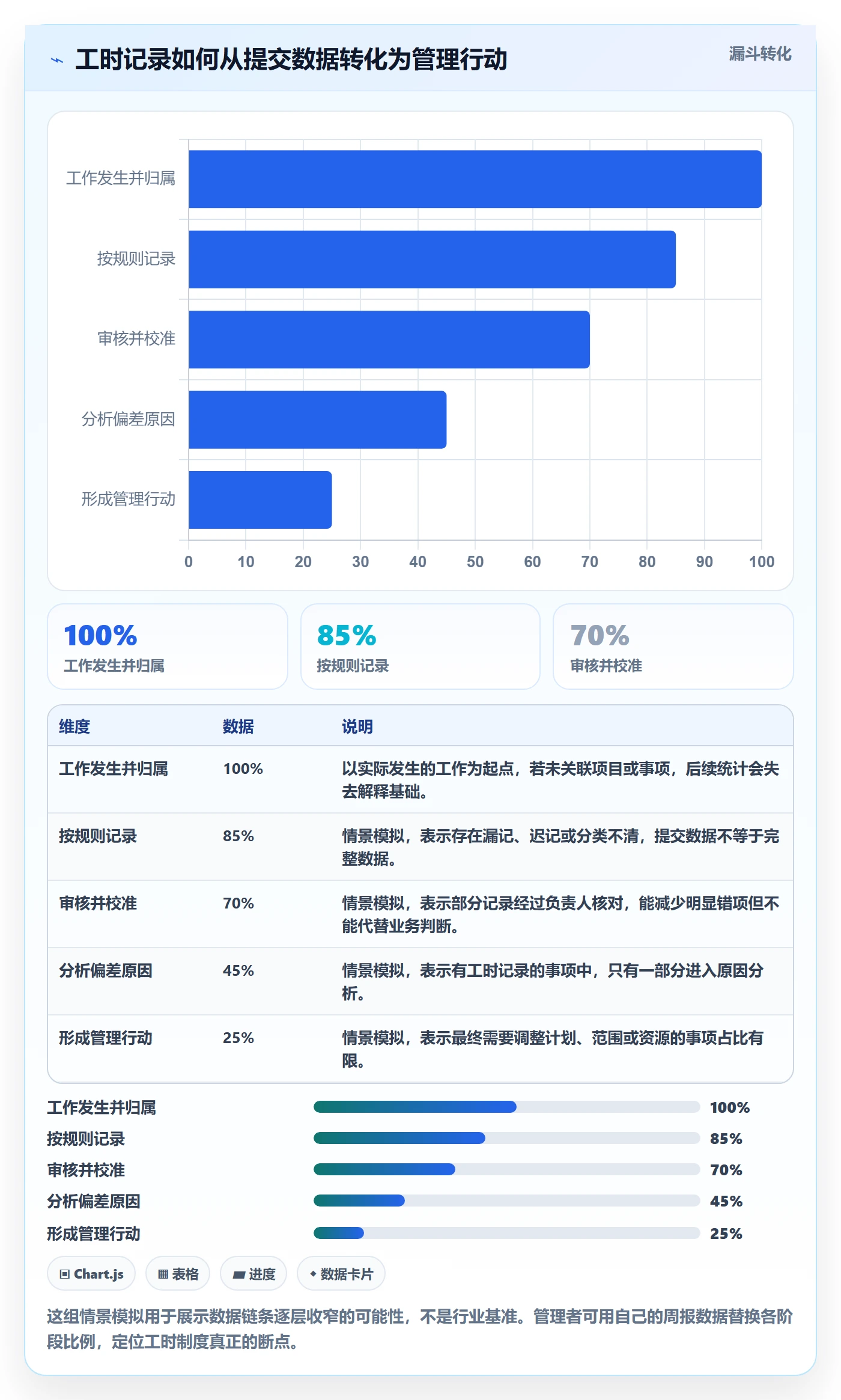Click the 形成管理行动 chart bar

[x=260, y=500]
